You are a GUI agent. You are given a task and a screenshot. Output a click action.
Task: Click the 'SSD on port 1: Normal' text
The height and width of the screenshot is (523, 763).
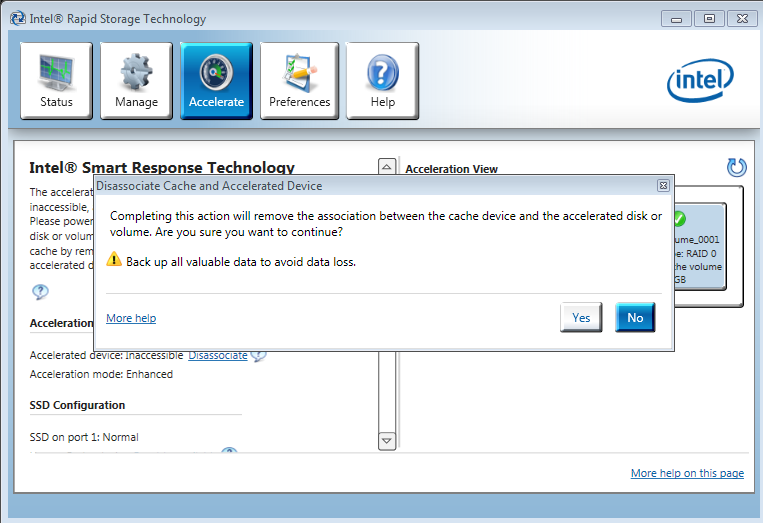click(x=84, y=437)
